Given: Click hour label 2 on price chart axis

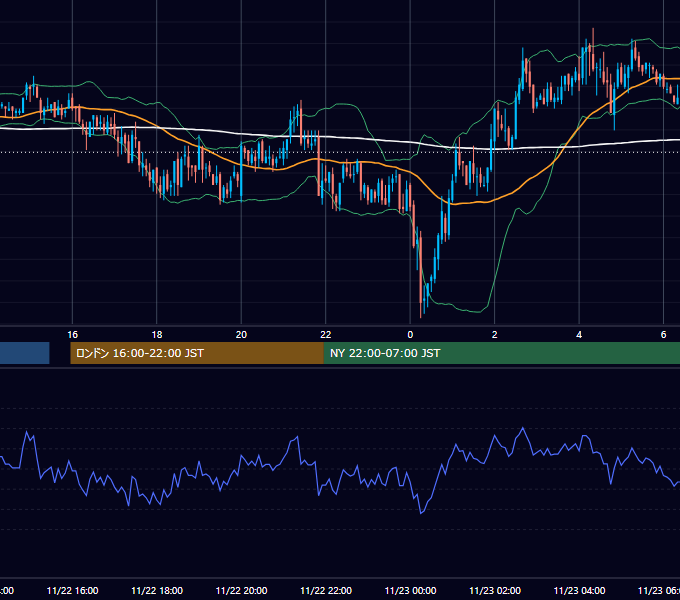Looking at the screenshot, I should tap(494, 335).
